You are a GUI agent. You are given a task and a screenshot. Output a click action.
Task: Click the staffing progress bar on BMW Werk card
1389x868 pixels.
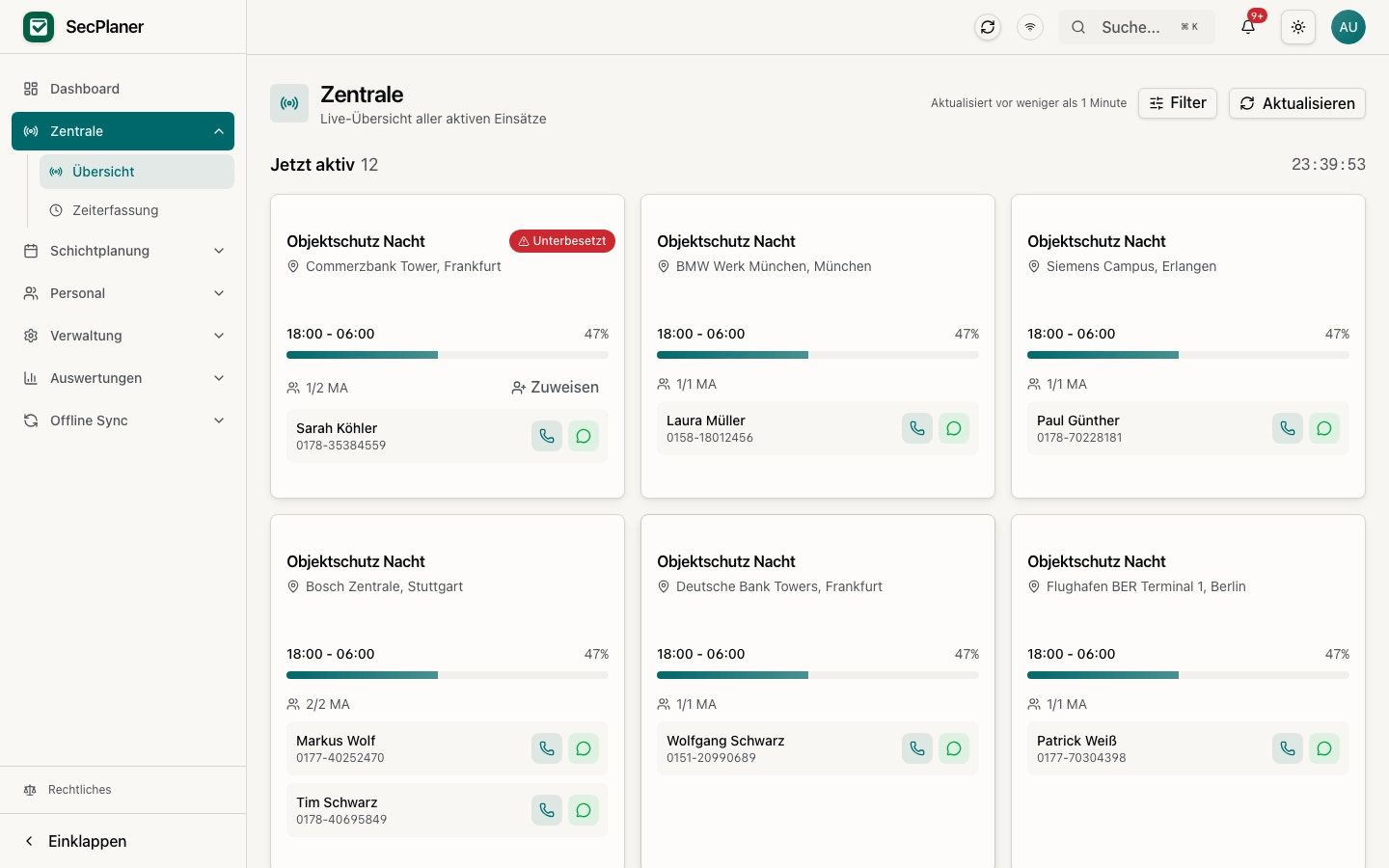pos(818,355)
